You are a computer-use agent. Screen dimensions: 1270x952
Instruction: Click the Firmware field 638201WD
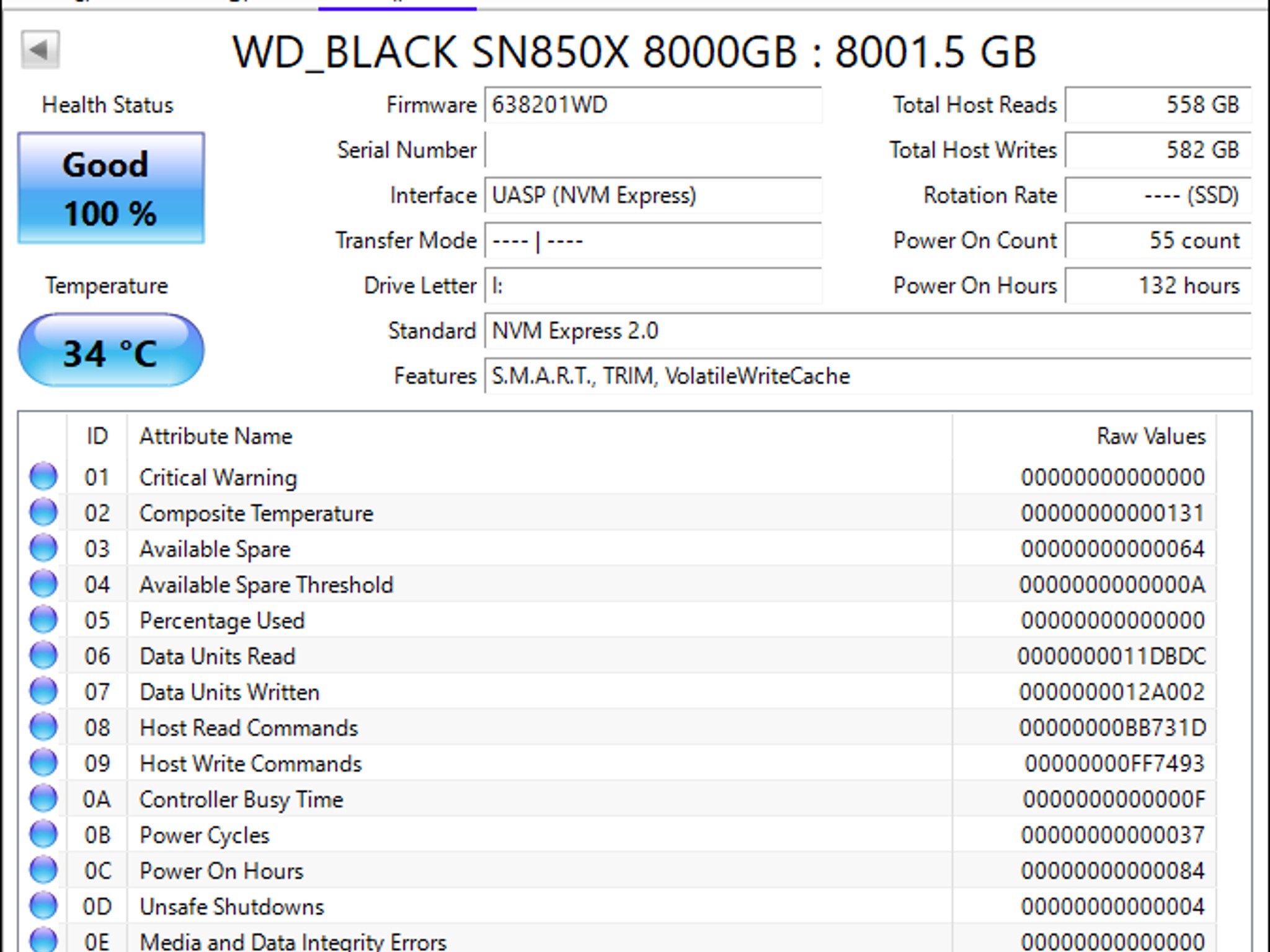[653, 105]
